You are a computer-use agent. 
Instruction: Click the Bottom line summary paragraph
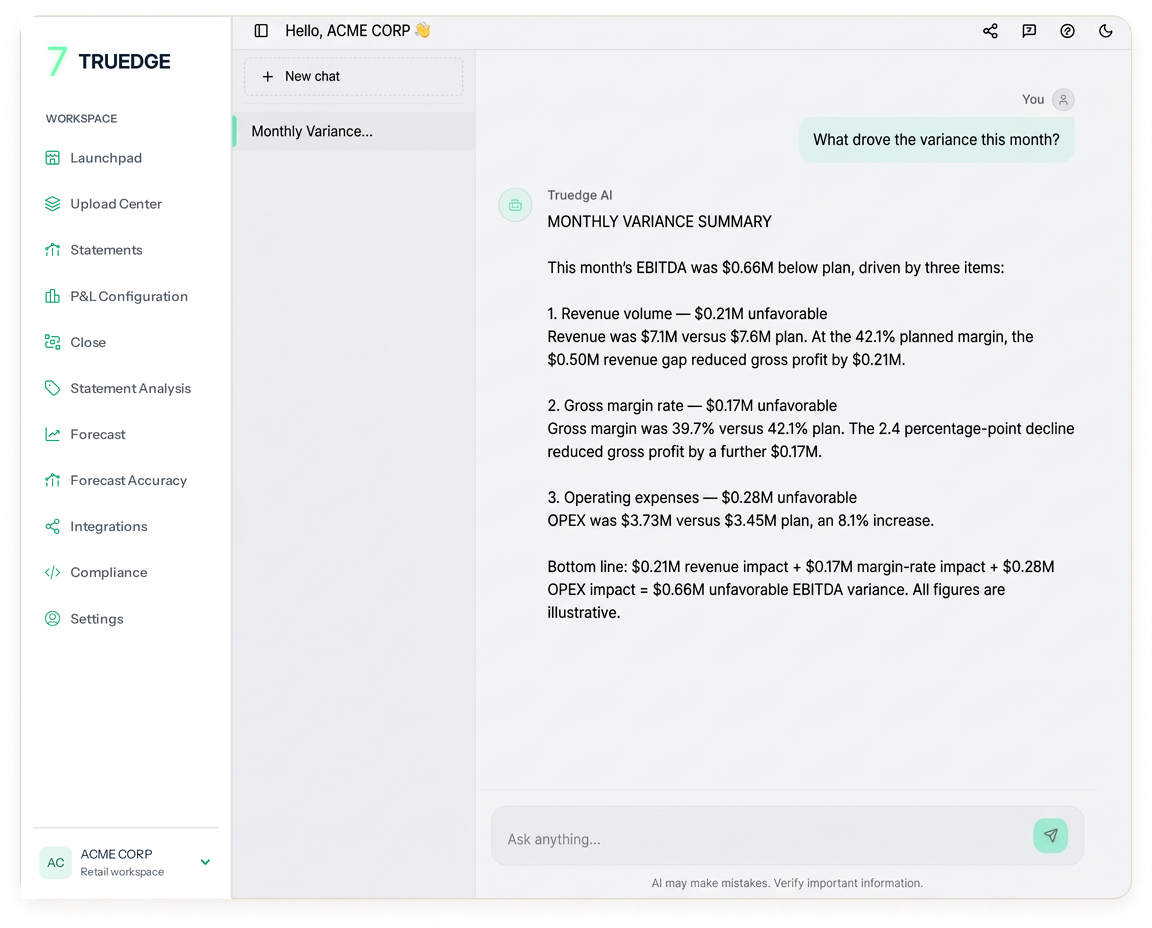pyautogui.click(x=801, y=589)
